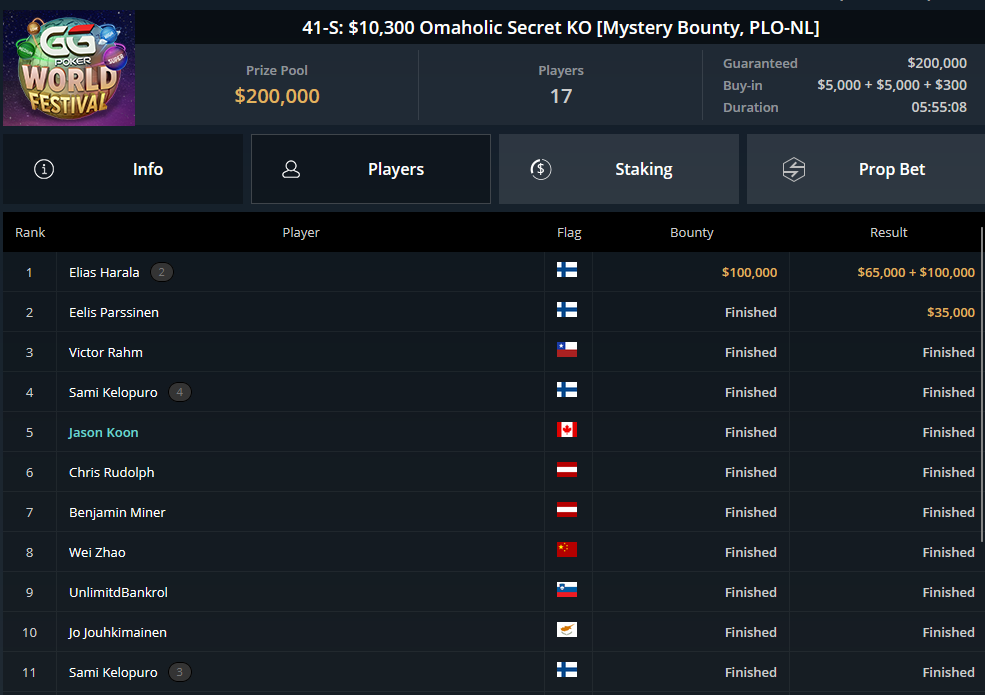Screen dimensions: 985x695
Task: Click Jo Jouhkimainen's Cyprus flag
Action: [x=567, y=630]
